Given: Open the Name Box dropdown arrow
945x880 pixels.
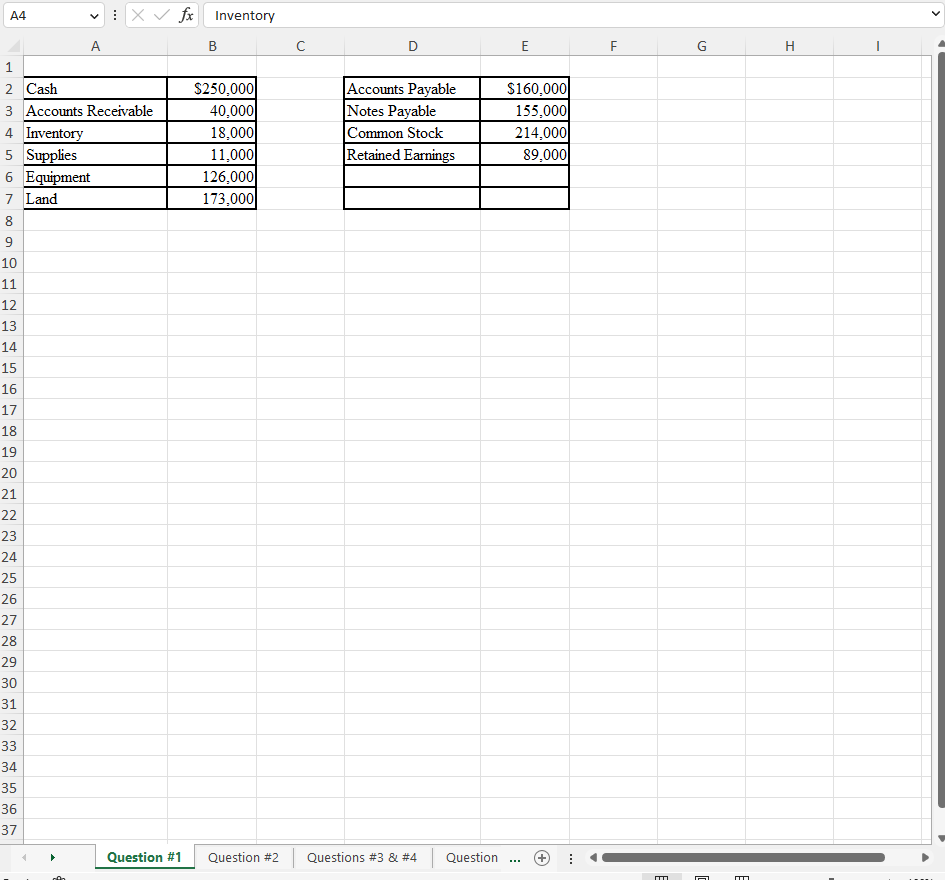Looking at the screenshot, I should (94, 16).
